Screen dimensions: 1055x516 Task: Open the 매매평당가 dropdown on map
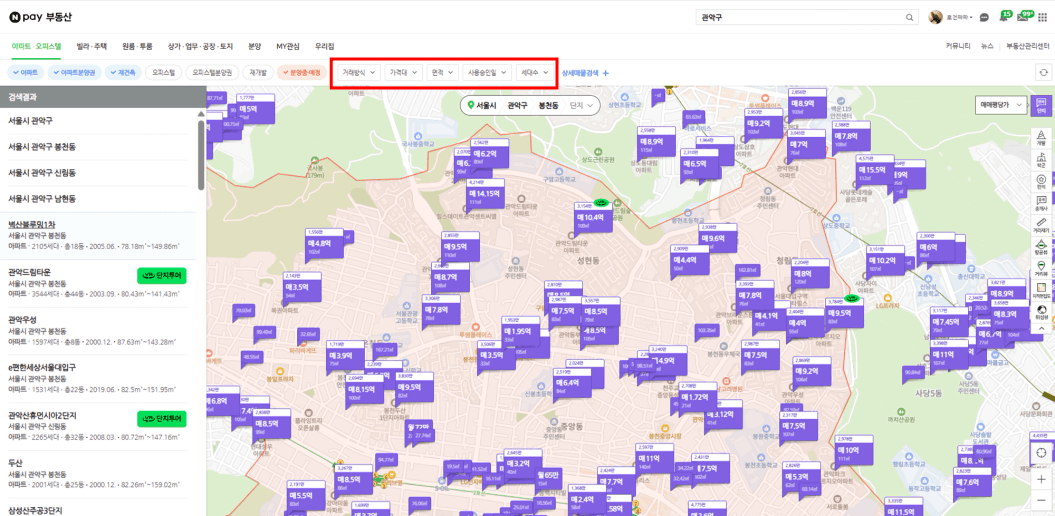999,104
